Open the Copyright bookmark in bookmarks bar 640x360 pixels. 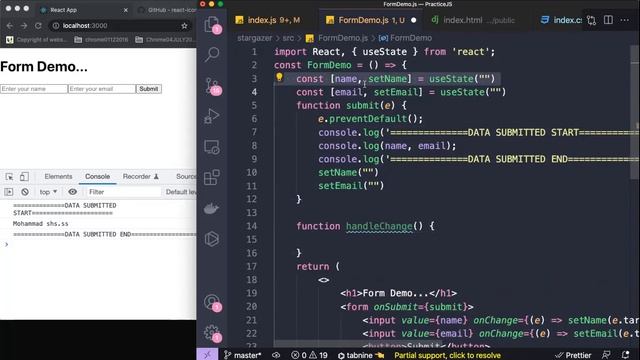(x=36, y=40)
